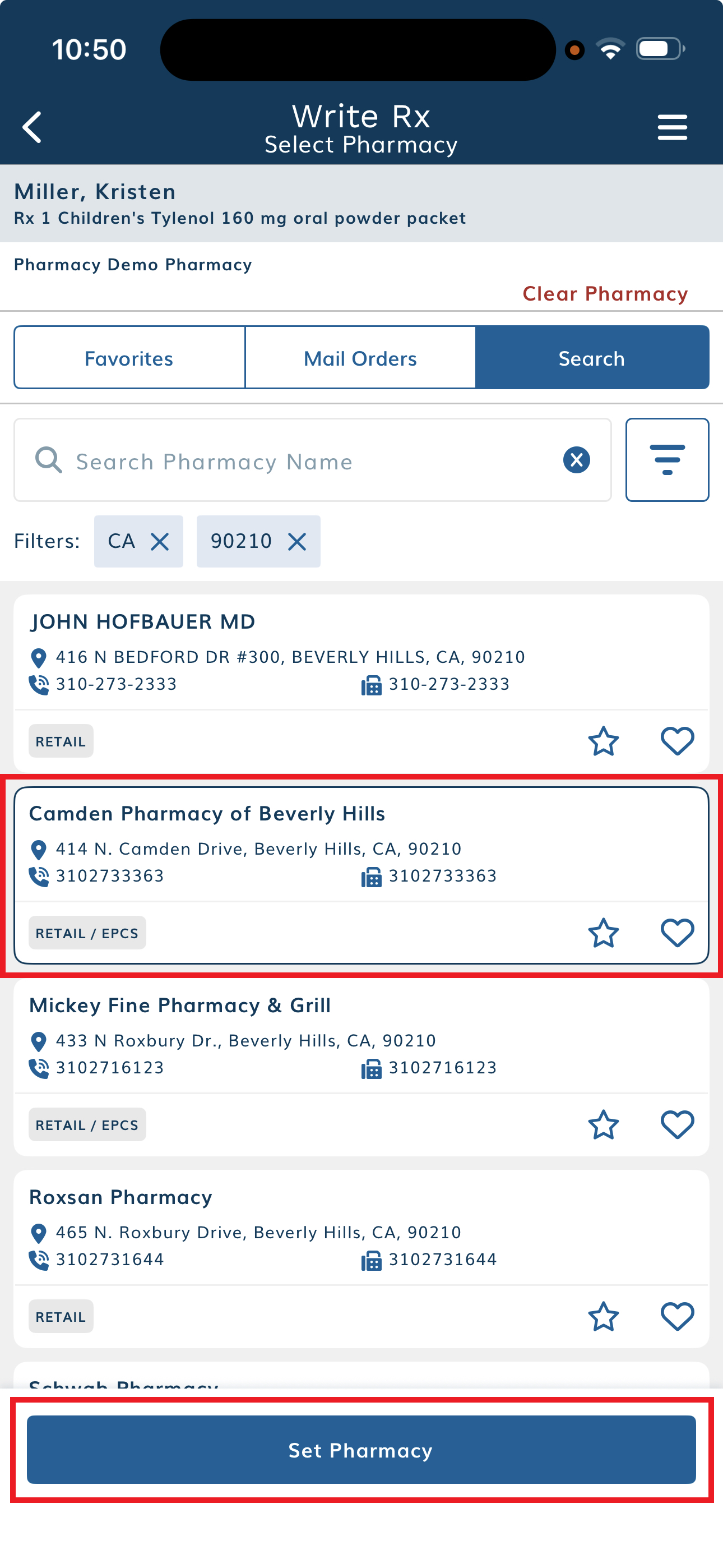Open the hamburger menu
The width and height of the screenshot is (723, 1568).
[672, 127]
